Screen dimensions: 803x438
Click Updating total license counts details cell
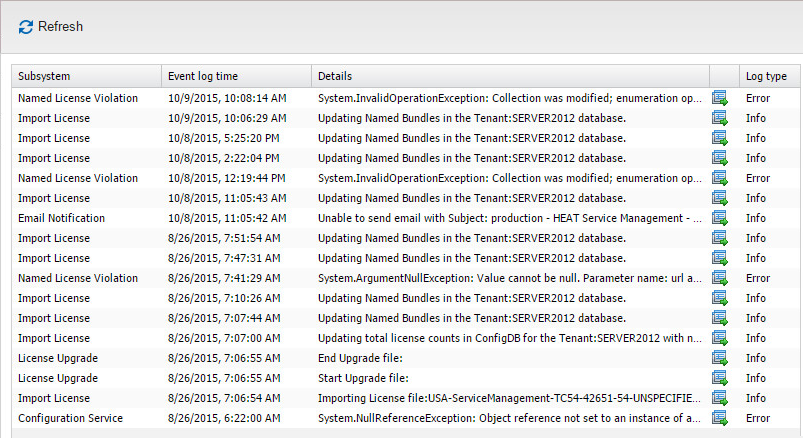(509, 338)
